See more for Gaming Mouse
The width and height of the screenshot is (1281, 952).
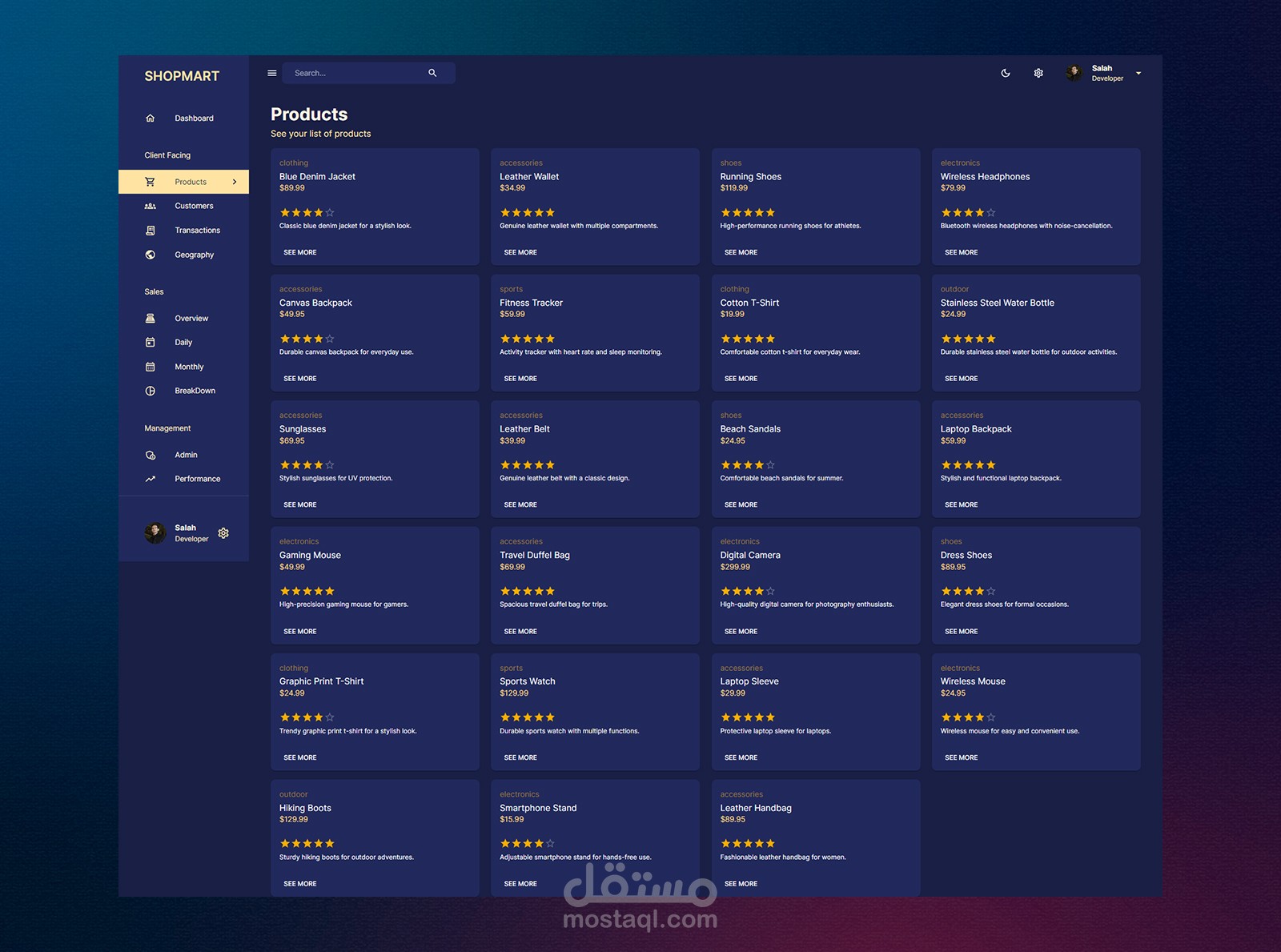click(300, 632)
